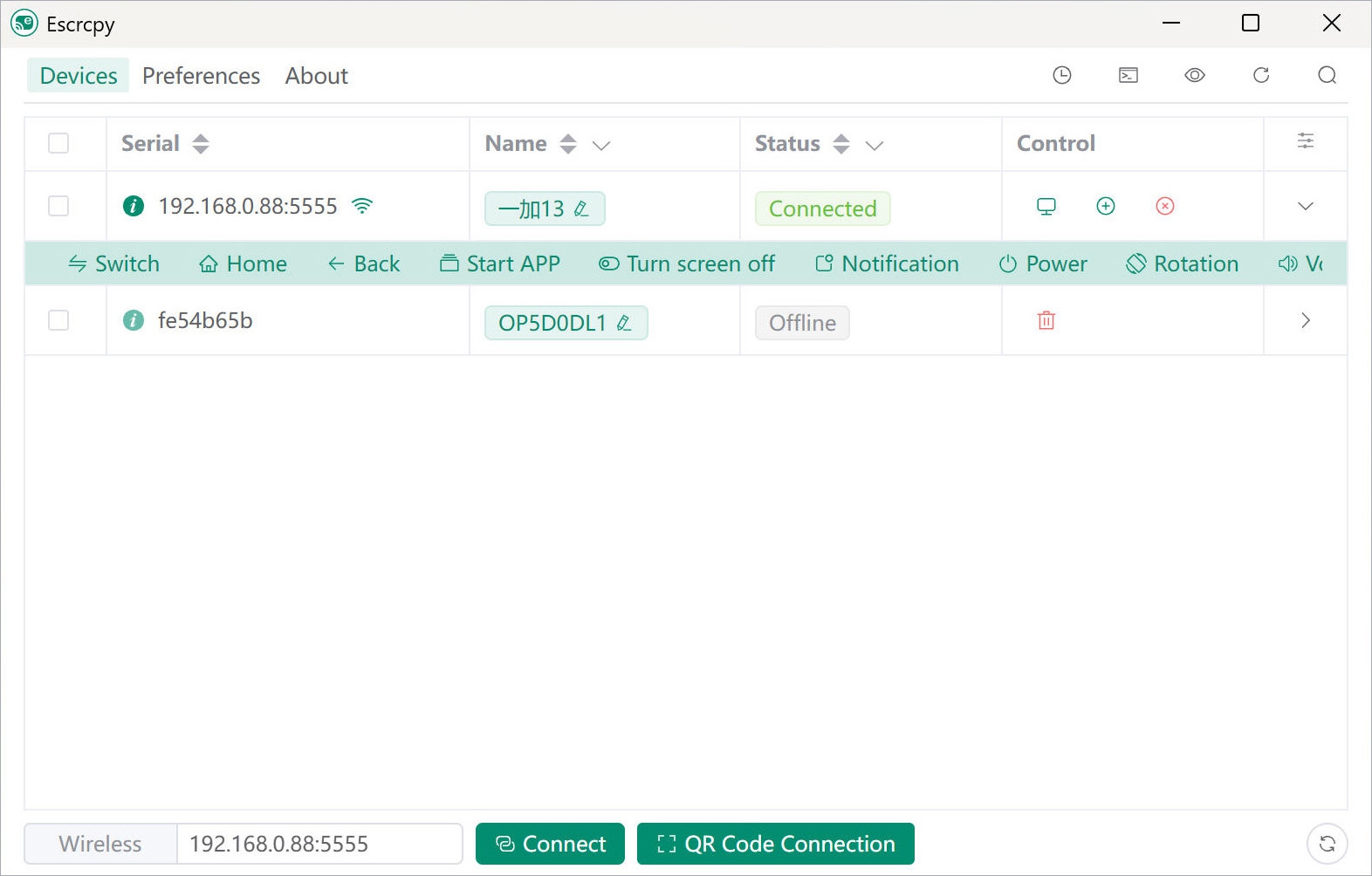This screenshot has height=876, width=1372.
Task: Edit the device name OP5D0DL1
Action: [624, 324]
